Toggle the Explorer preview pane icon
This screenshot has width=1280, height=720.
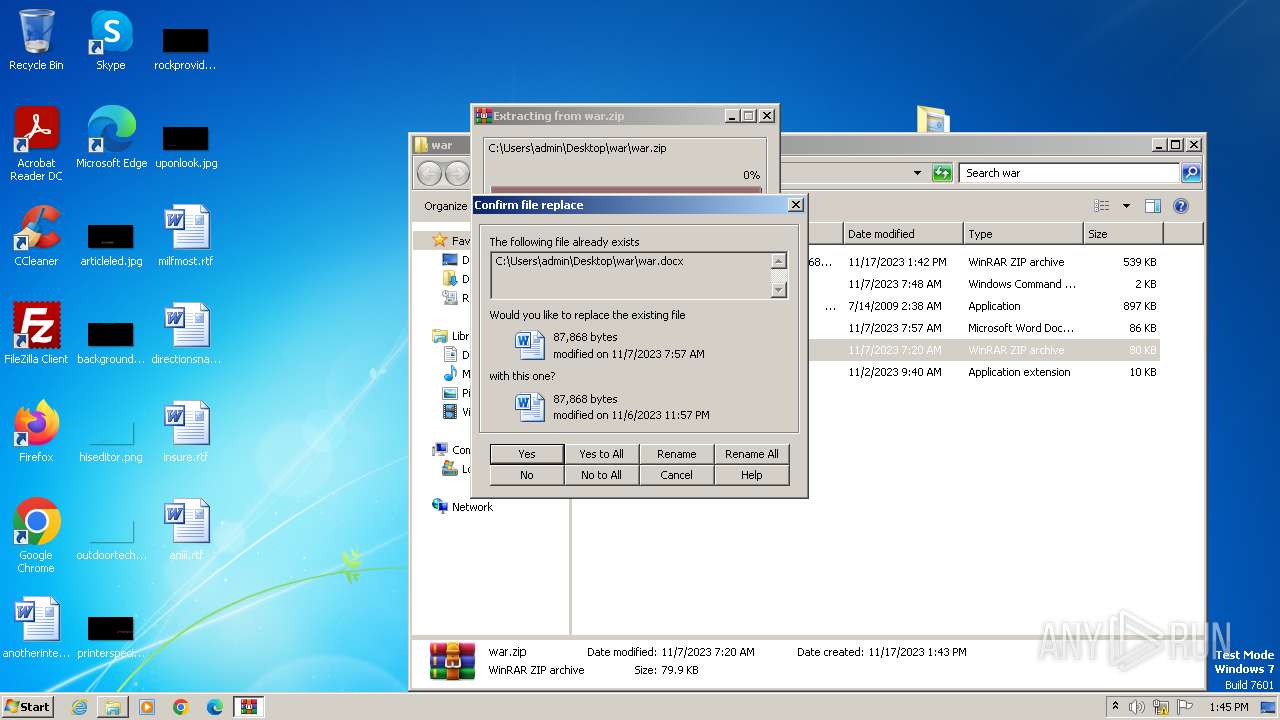pos(1152,206)
